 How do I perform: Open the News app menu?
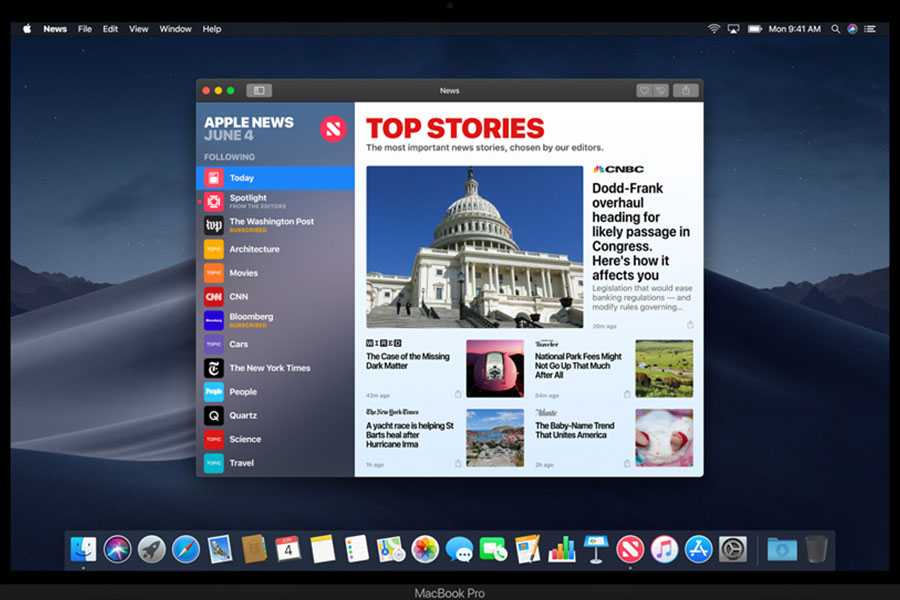pyautogui.click(x=55, y=29)
